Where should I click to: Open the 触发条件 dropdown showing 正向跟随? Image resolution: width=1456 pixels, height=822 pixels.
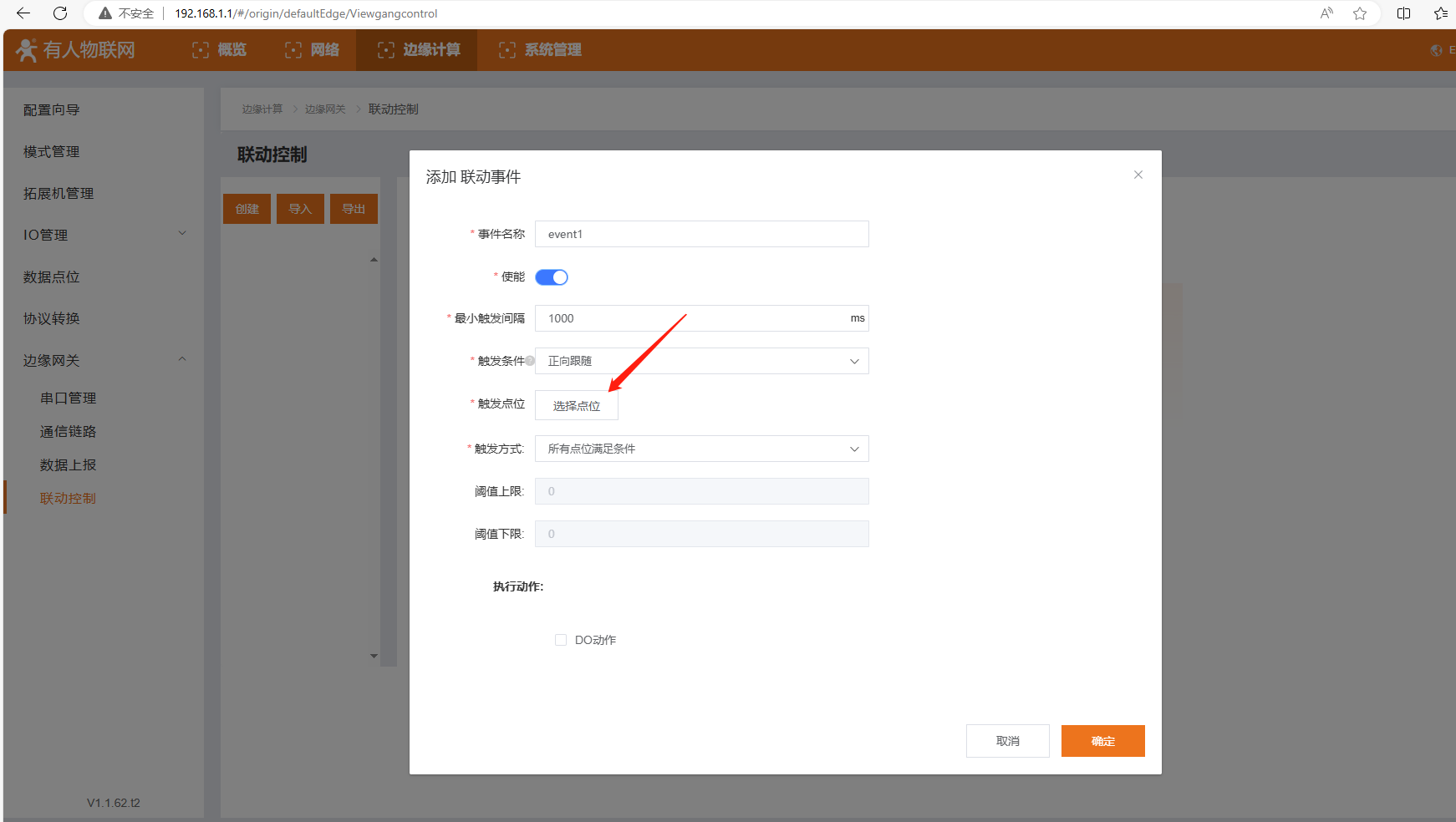pos(701,361)
